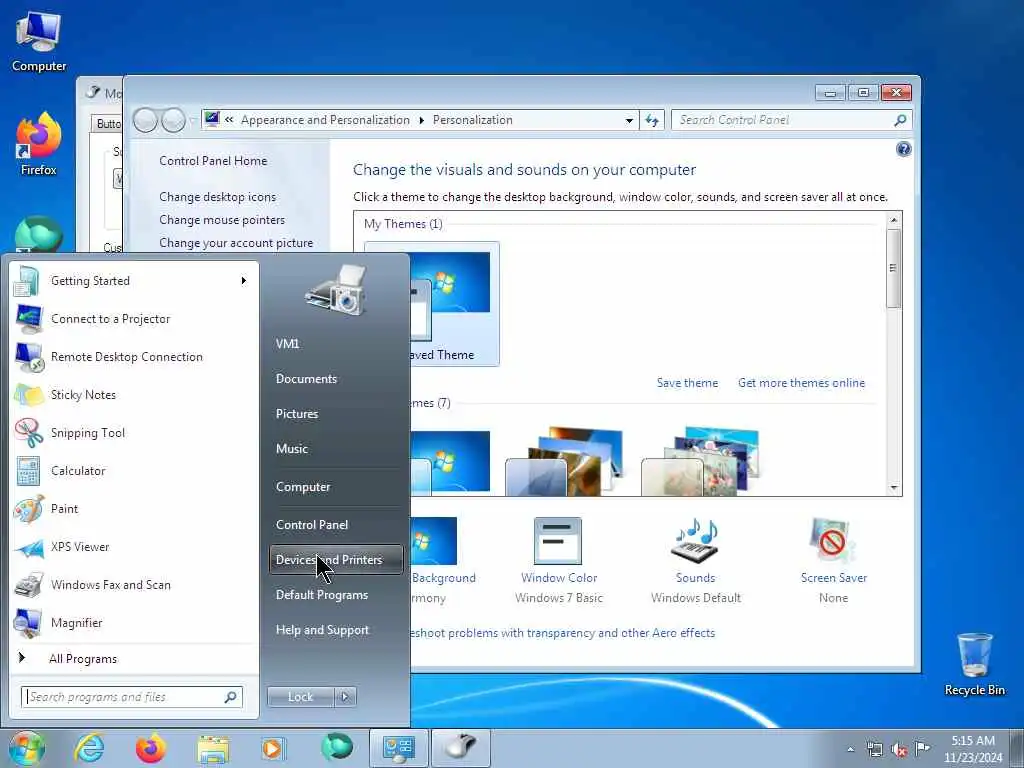Open Internet Explorer from taskbar
The height and width of the screenshot is (768, 1024).
[89, 748]
